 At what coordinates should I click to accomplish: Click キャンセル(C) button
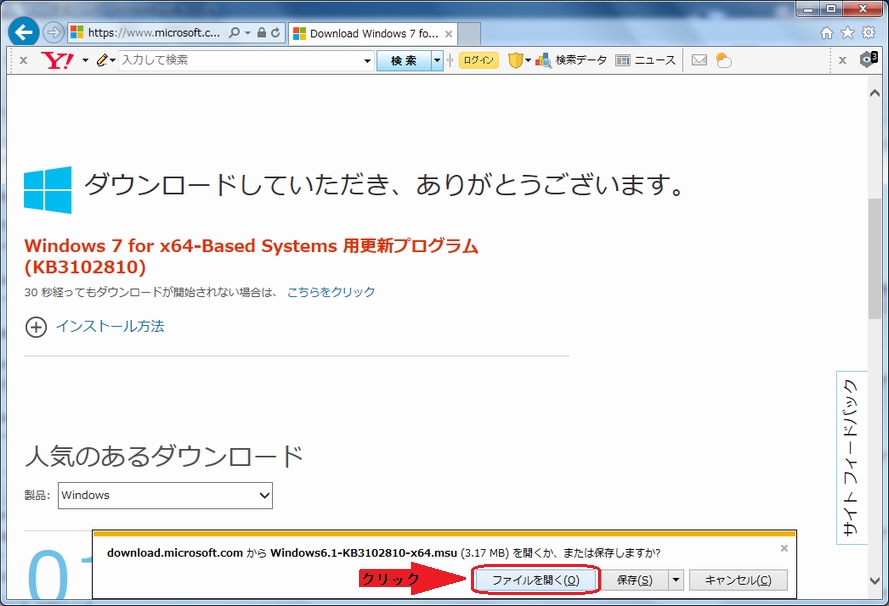738,580
